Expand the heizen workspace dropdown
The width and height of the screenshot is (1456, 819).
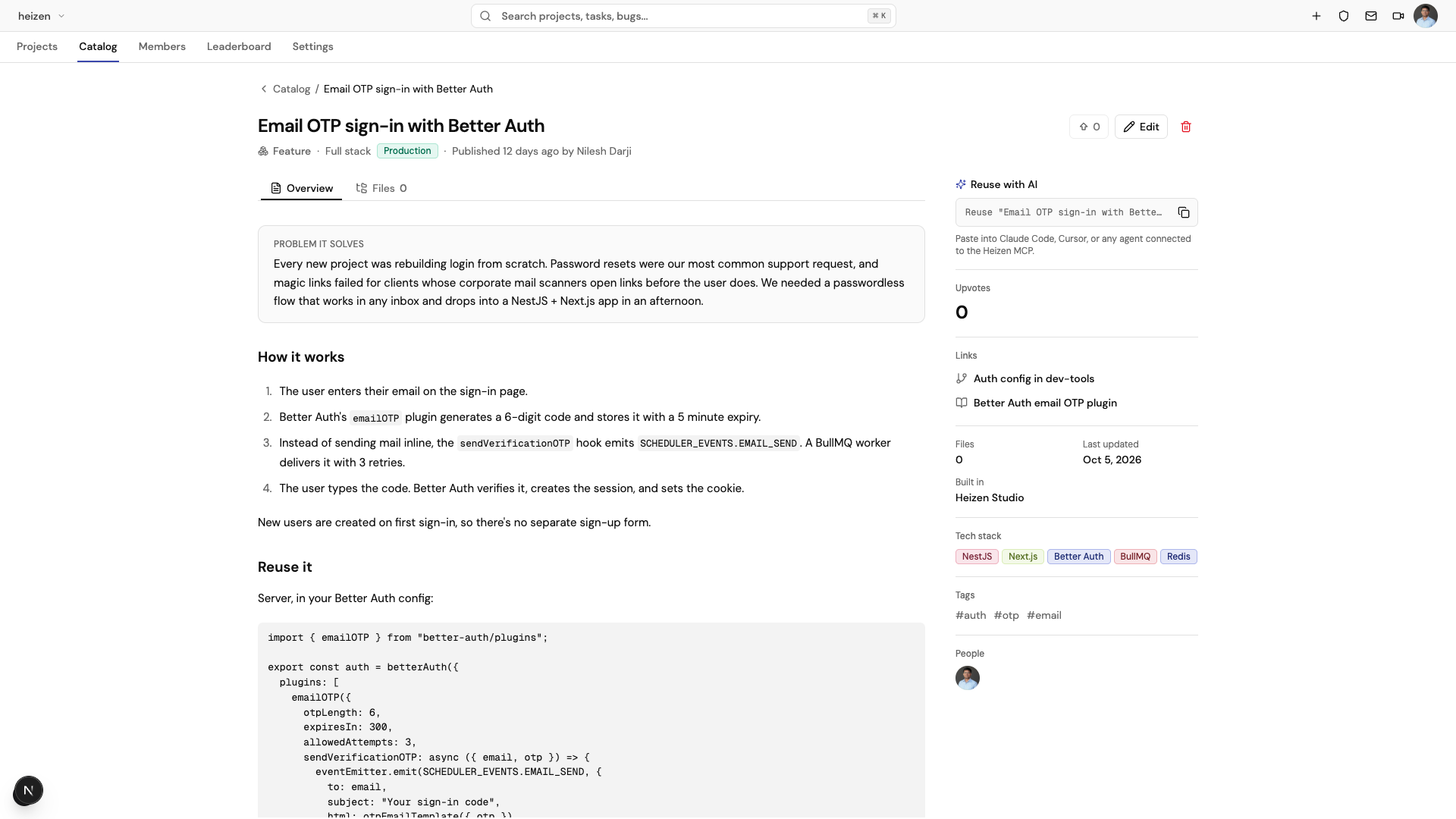pyautogui.click(x=42, y=16)
